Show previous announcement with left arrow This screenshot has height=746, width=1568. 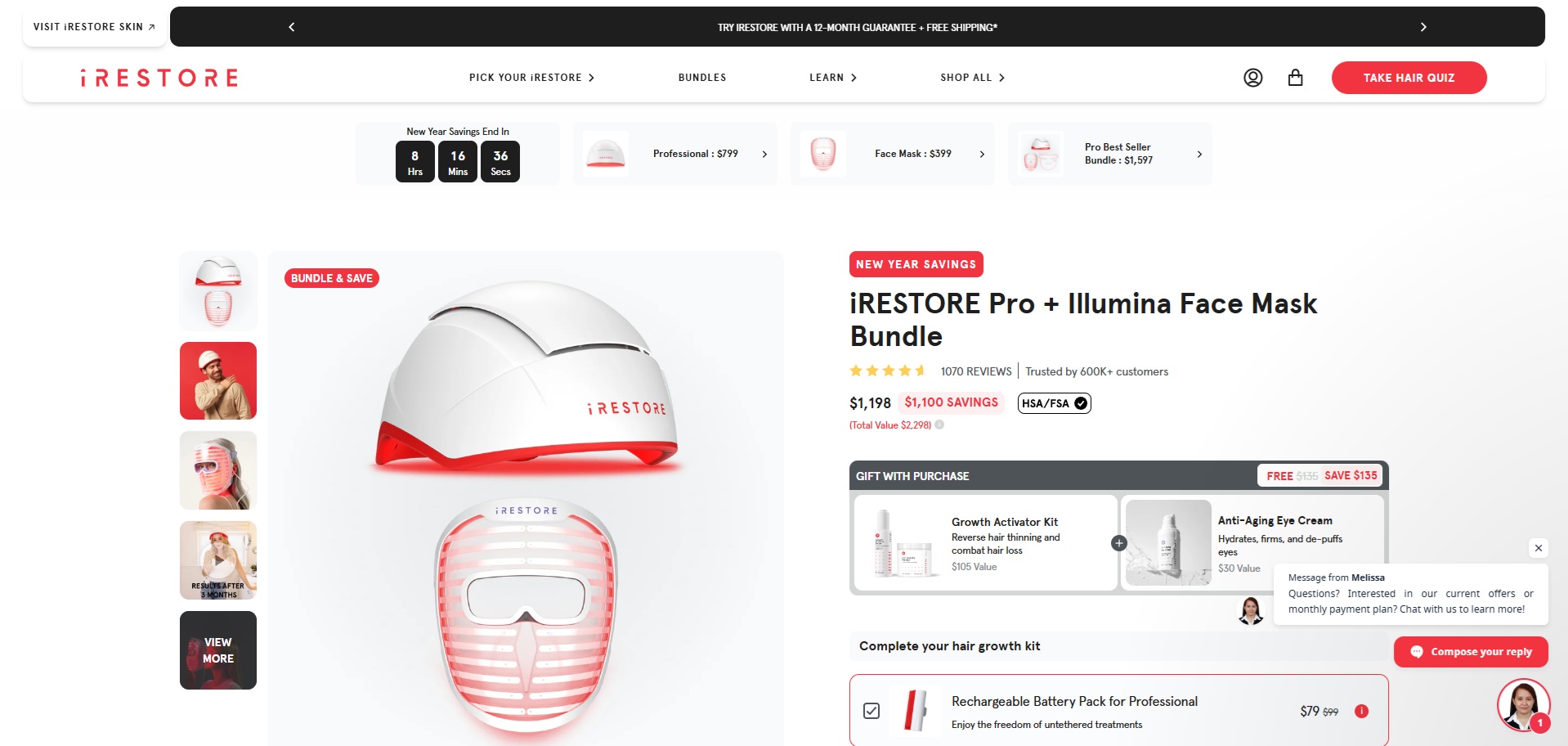(292, 27)
